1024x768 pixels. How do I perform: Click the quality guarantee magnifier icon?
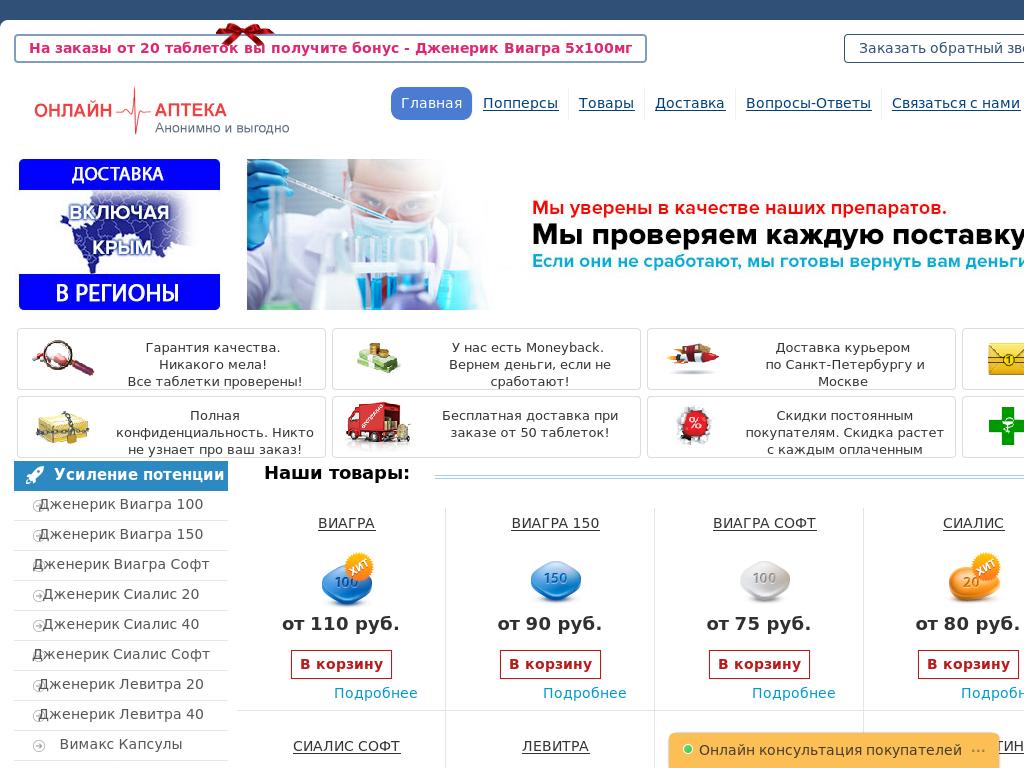pyautogui.click(x=62, y=359)
